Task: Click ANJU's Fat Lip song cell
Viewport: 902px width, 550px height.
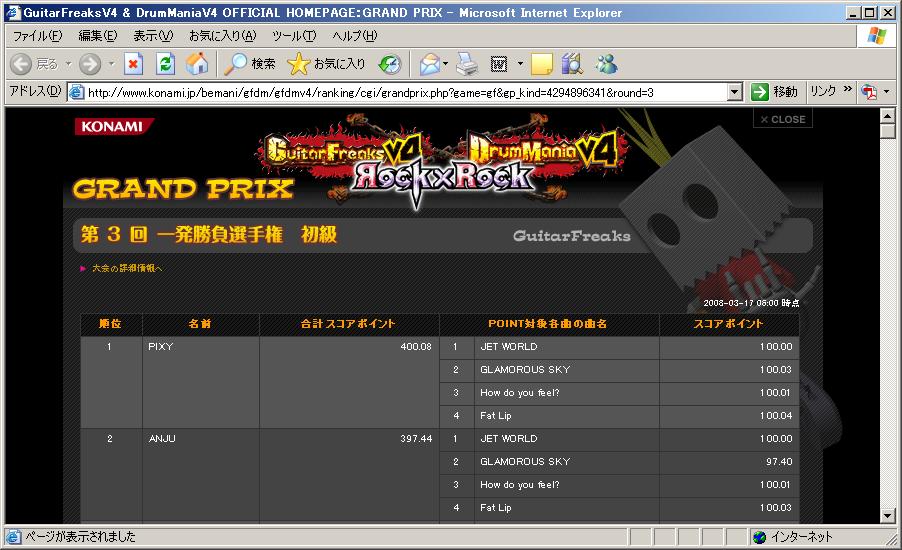Action: (x=567, y=508)
